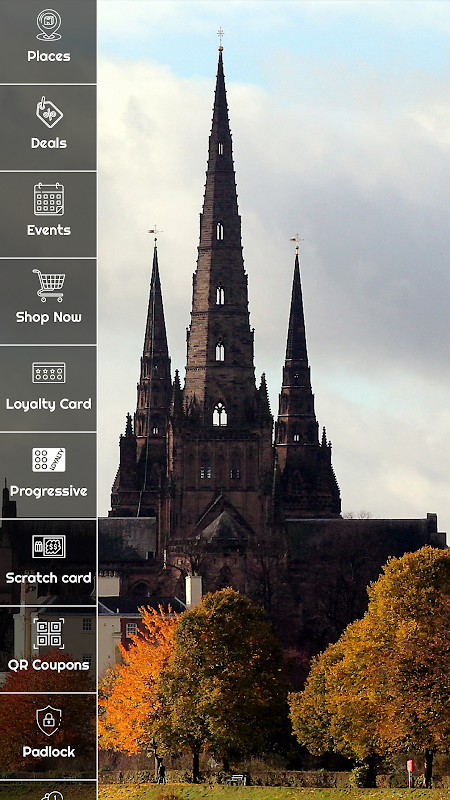Select the Deals menu label
The image size is (450, 800).
48,143
